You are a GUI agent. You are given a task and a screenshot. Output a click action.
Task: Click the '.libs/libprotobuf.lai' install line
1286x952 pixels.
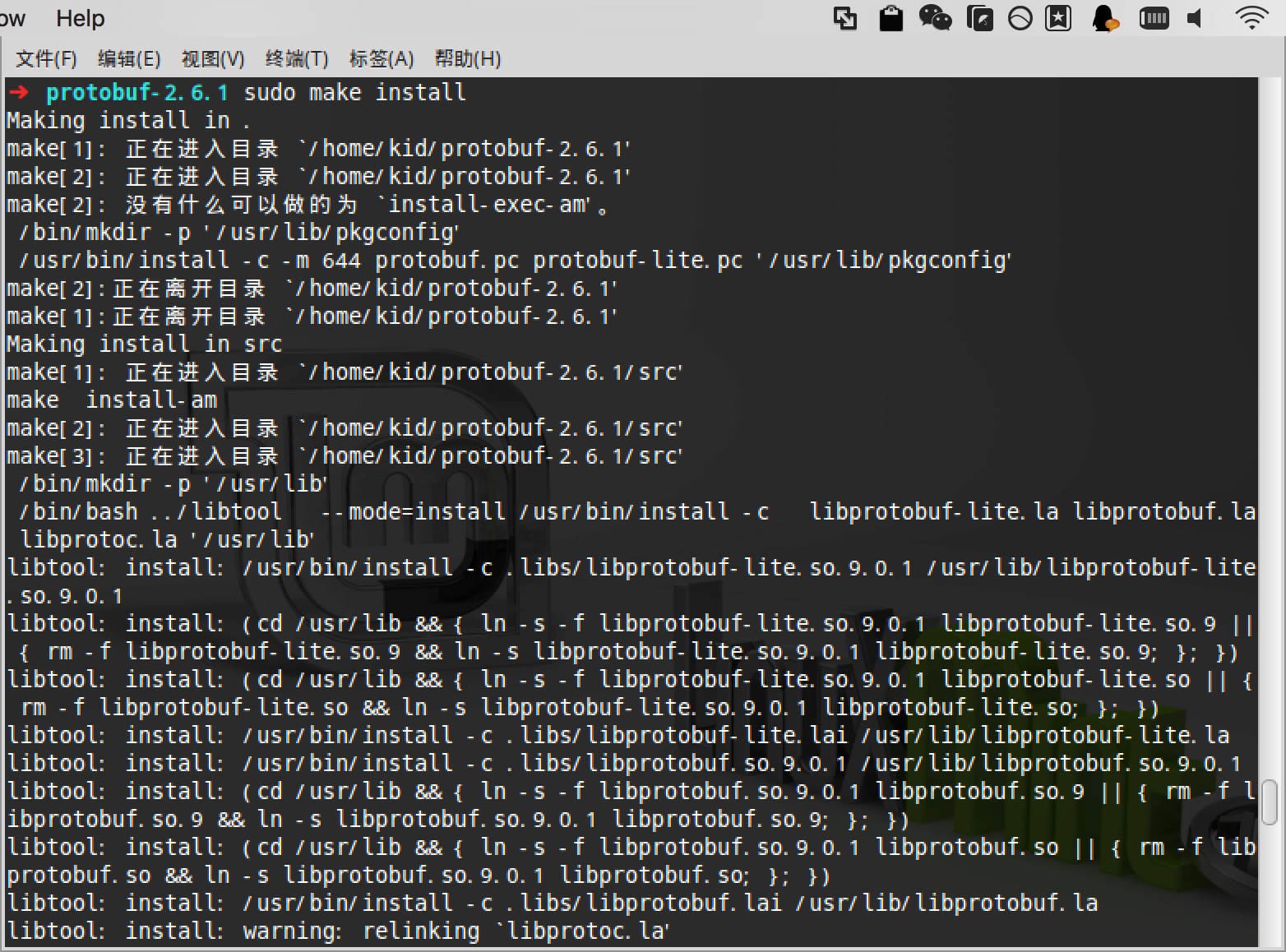pyautogui.click(x=553, y=903)
